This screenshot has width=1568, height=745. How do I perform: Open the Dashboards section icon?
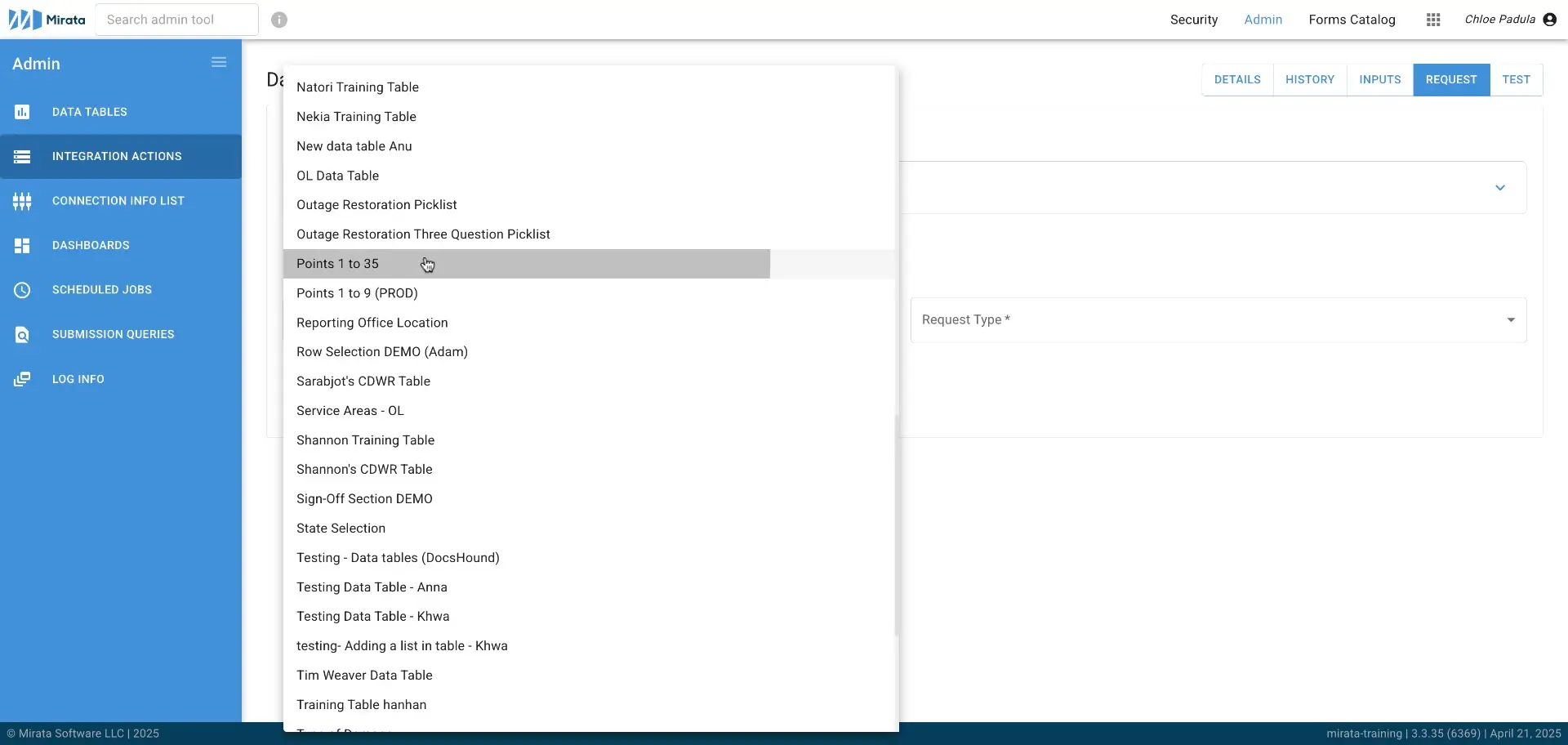pyautogui.click(x=22, y=245)
